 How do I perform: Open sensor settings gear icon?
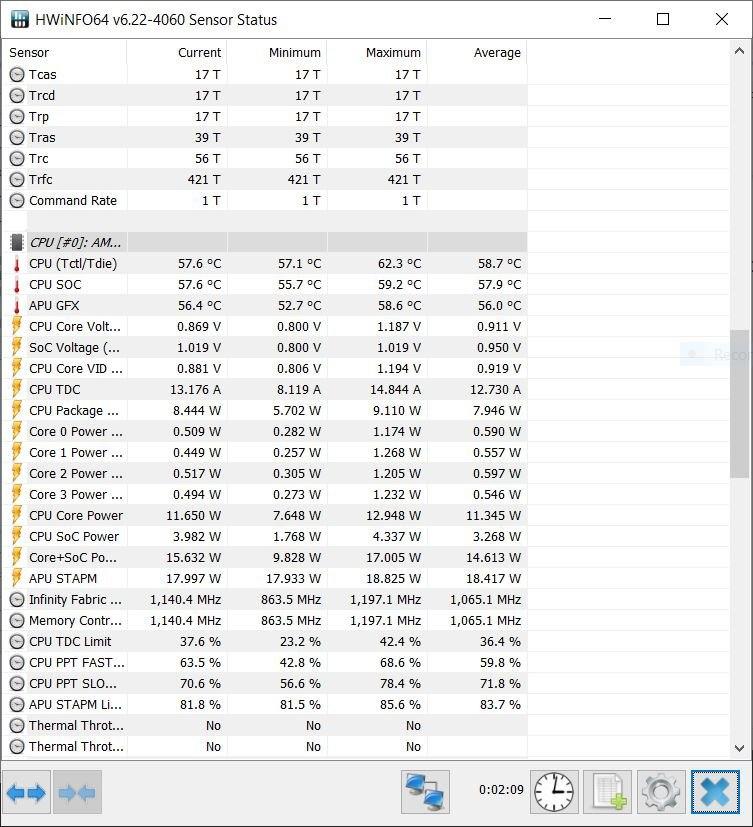point(661,793)
